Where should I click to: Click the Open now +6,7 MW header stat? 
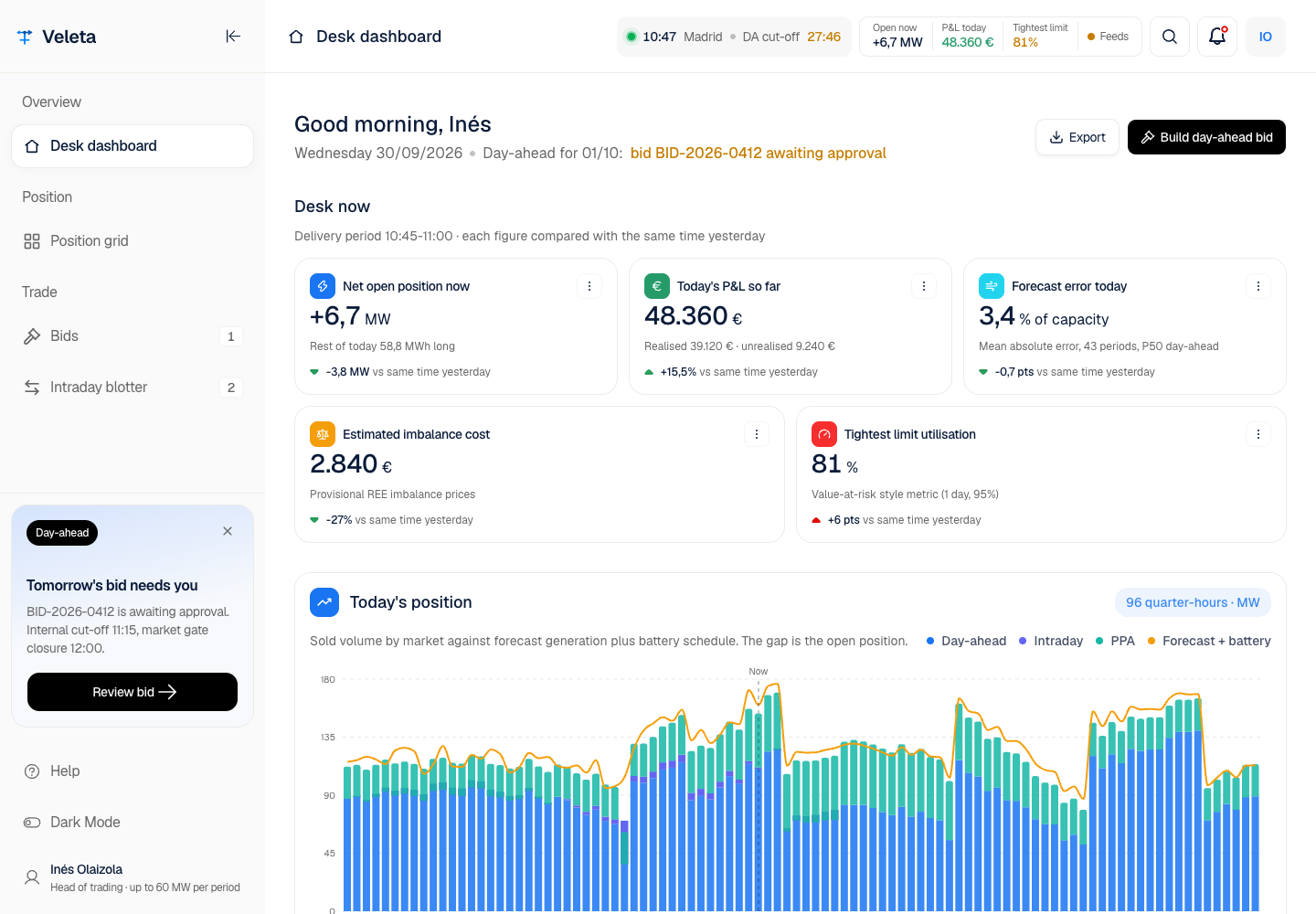pos(897,36)
